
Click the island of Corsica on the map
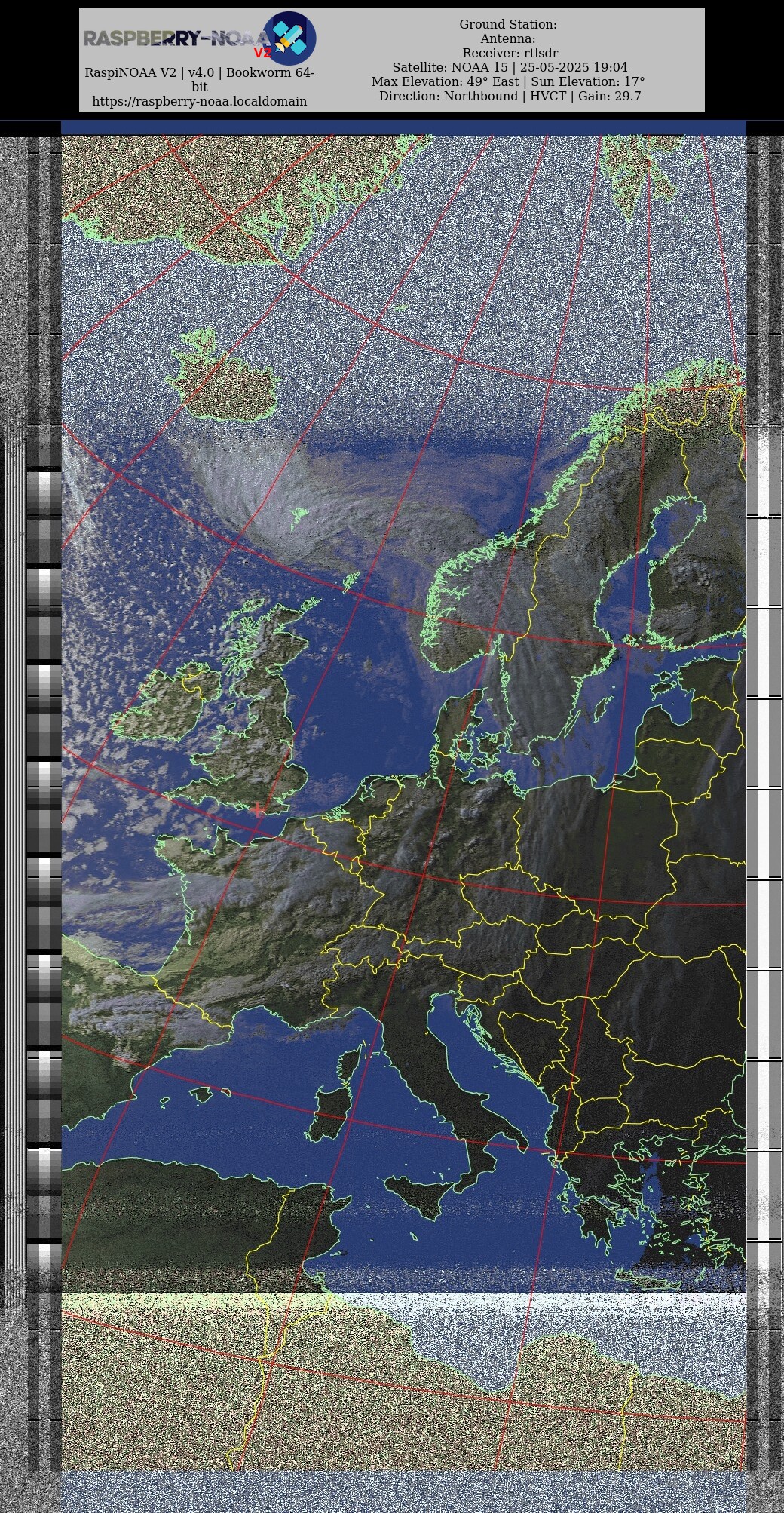click(x=348, y=1065)
